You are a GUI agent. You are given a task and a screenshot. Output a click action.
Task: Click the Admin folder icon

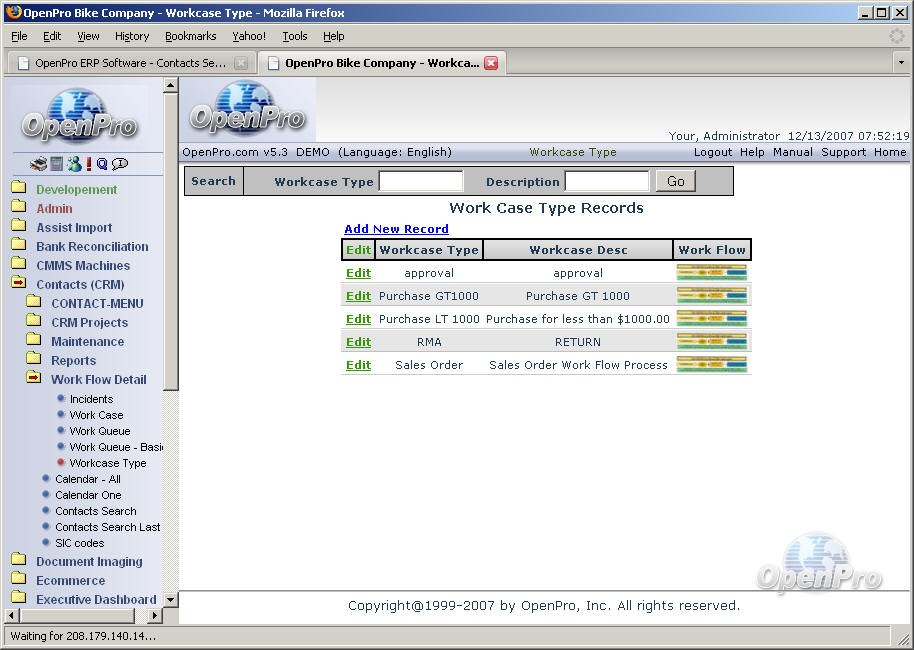pos(19,206)
